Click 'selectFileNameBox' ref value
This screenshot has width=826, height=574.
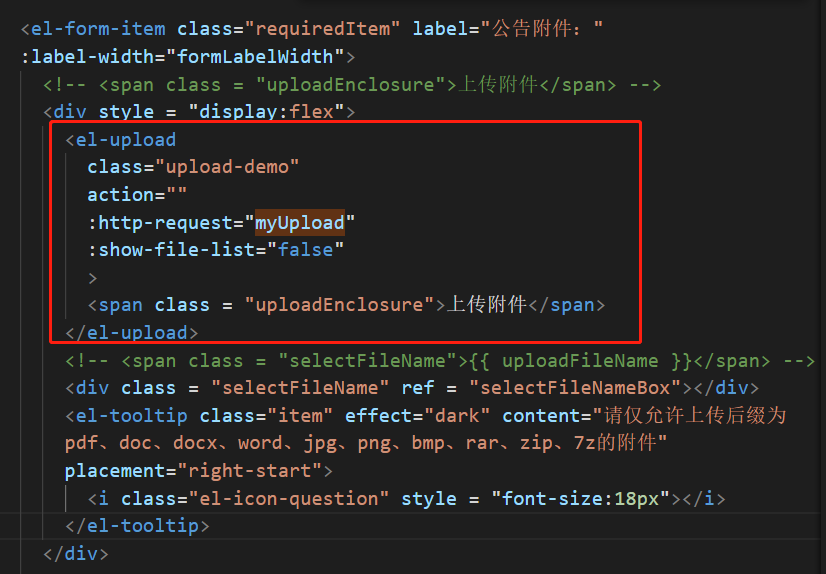click(575, 388)
